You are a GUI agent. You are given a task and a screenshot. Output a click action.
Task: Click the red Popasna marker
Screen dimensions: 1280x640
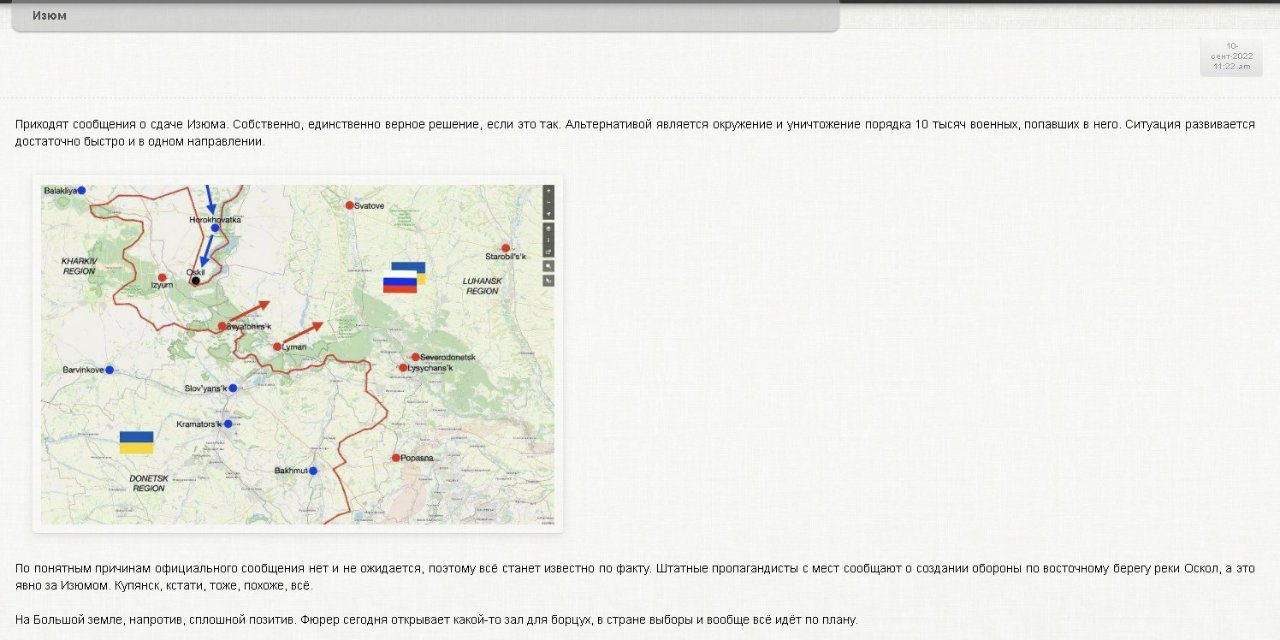pyautogui.click(x=396, y=458)
